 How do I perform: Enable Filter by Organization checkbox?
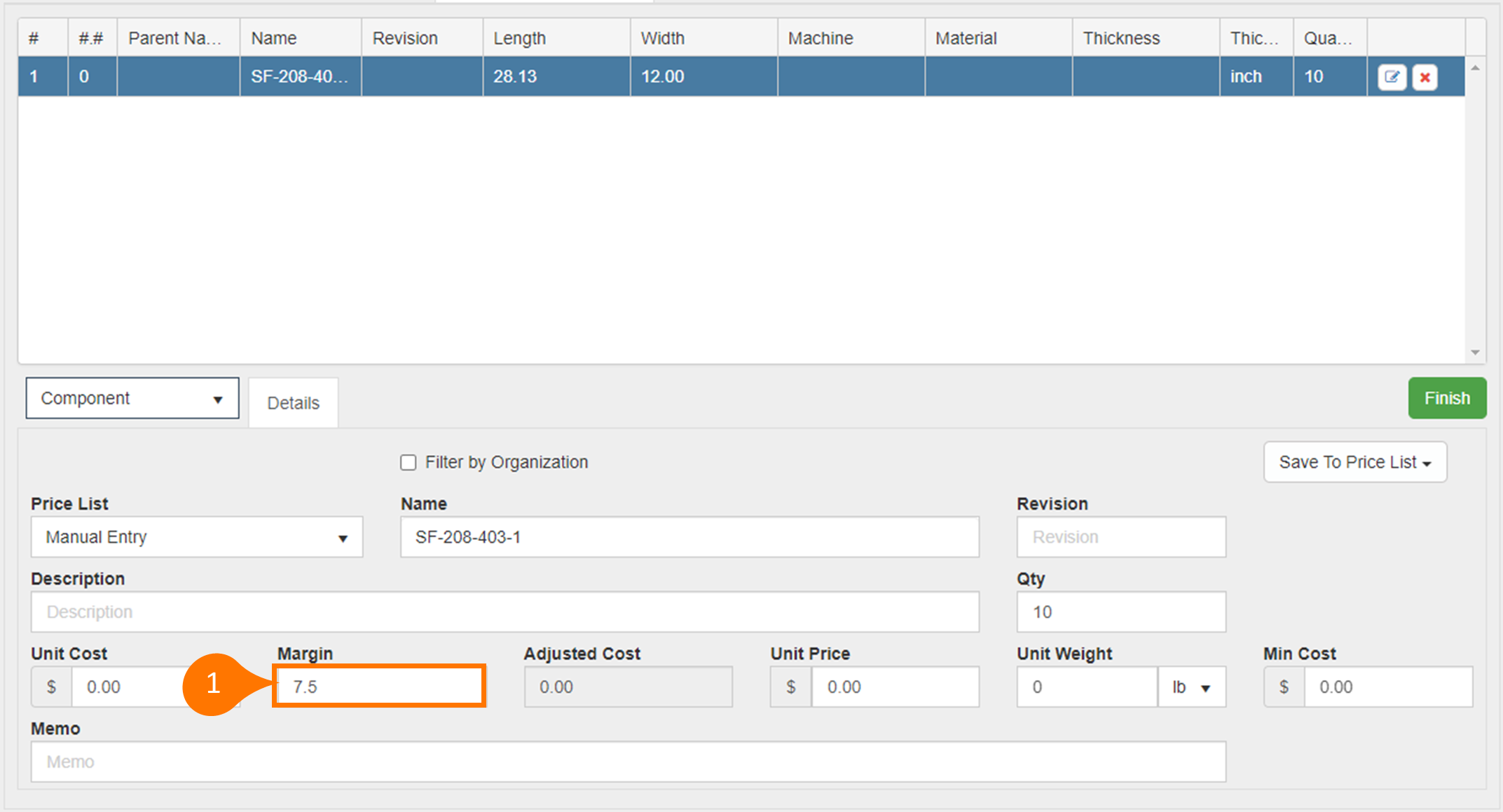pos(408,462)
